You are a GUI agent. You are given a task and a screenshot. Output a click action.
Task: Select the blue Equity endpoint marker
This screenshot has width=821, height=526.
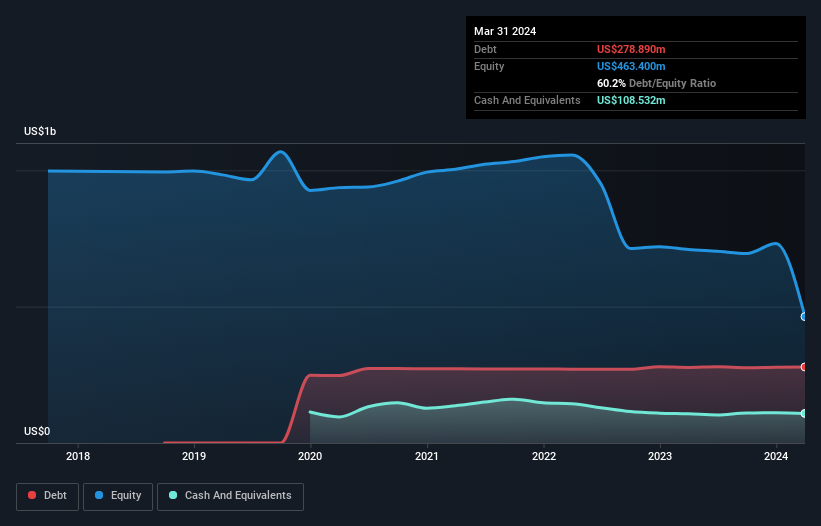coord(804,317)
